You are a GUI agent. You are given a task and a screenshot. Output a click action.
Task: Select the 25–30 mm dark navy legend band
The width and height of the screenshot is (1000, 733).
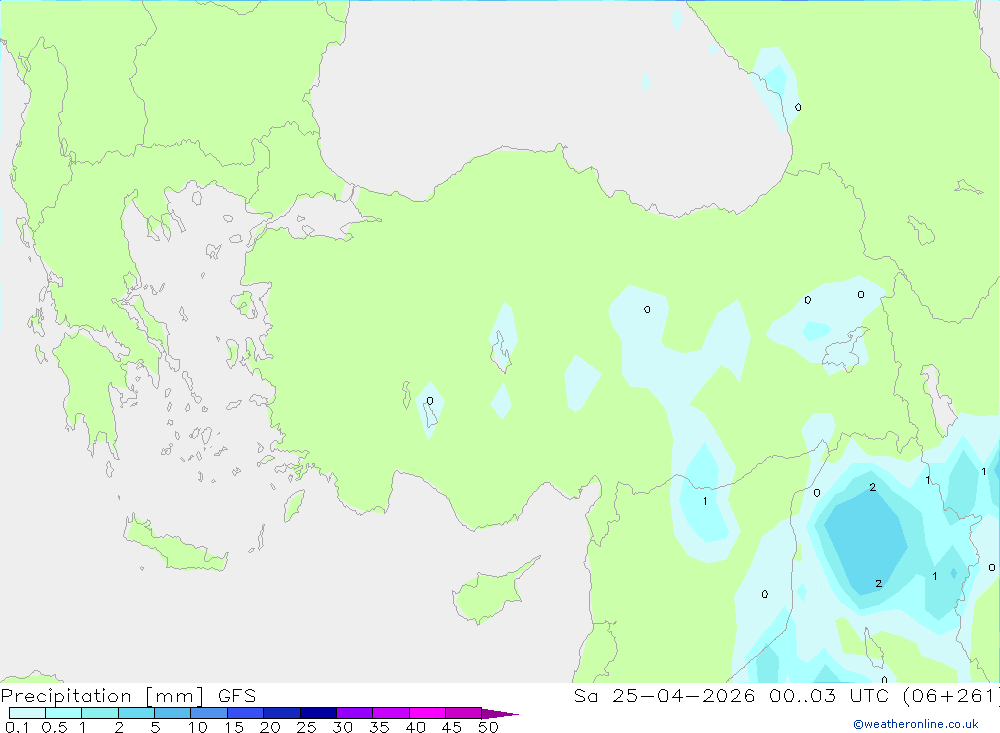318,713
